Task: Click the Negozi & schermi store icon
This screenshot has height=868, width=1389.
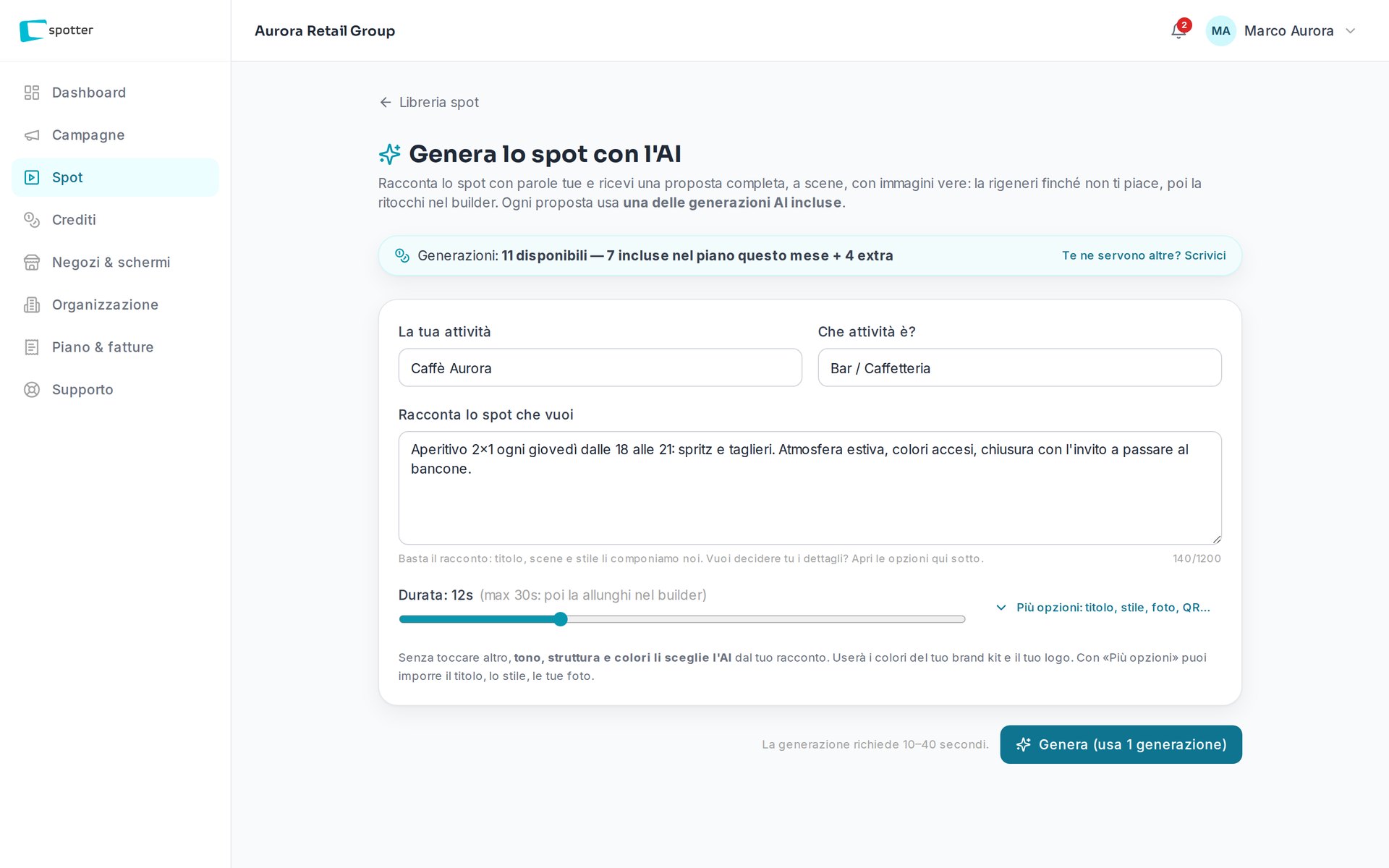Action: coord(32,263)
